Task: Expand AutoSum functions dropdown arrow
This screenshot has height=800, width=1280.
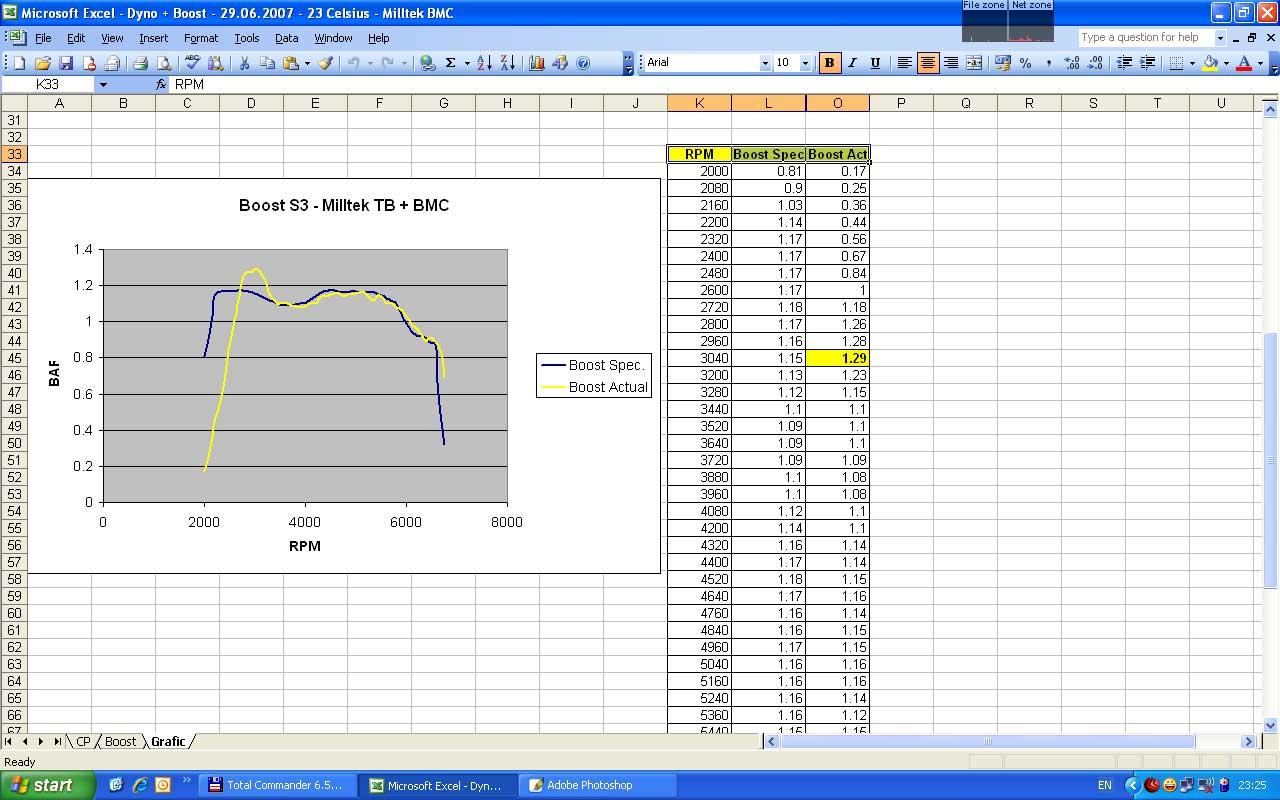Action: 466,63
